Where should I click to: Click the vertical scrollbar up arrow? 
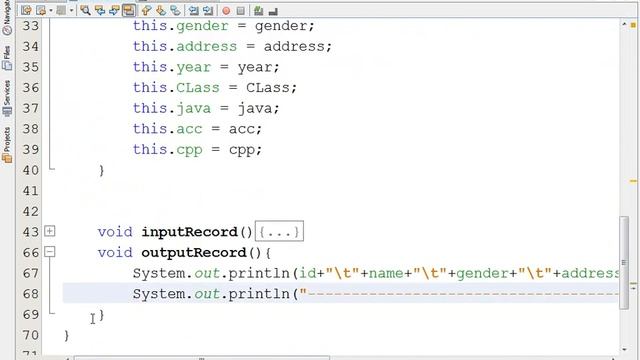click(624, 24)
